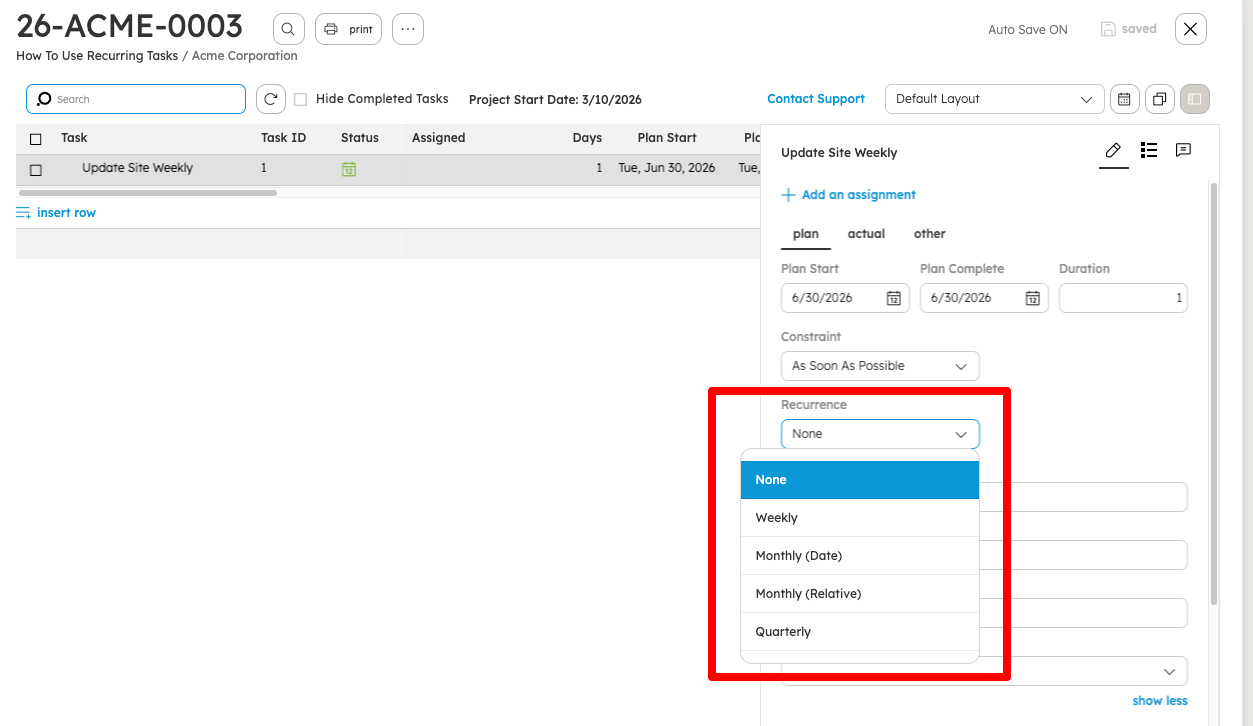Select Quarterly recurrence option

click(x=860, y=632)
